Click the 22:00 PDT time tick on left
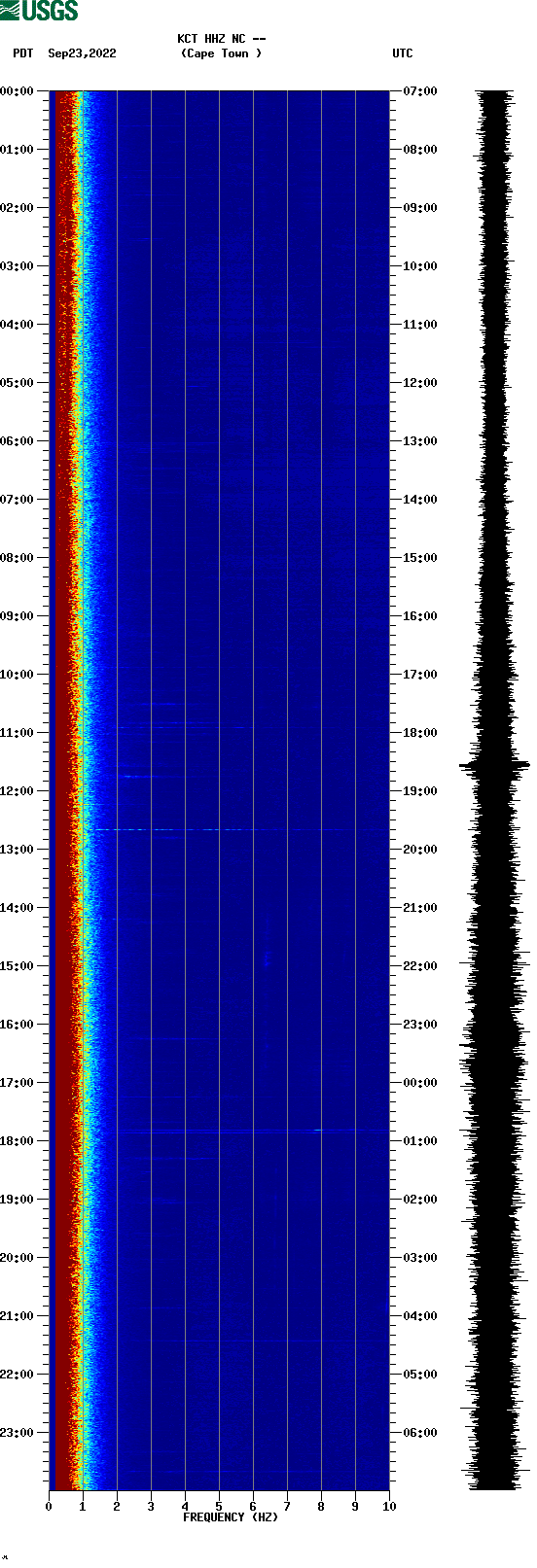Image resolution: width=537 pixels, height=1568 pixels. point(17,1375)
